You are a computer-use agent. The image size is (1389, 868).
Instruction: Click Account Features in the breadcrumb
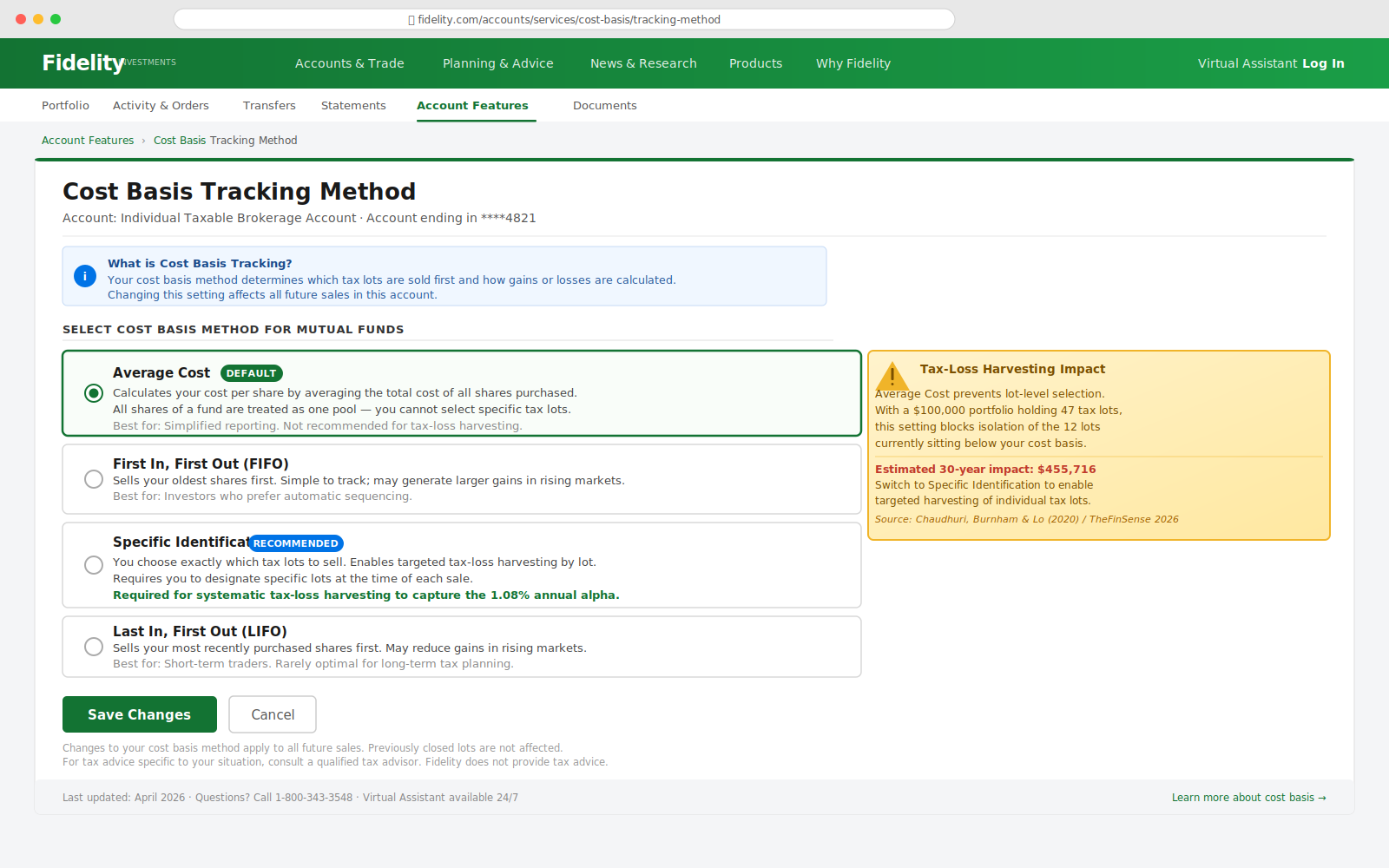87,140
